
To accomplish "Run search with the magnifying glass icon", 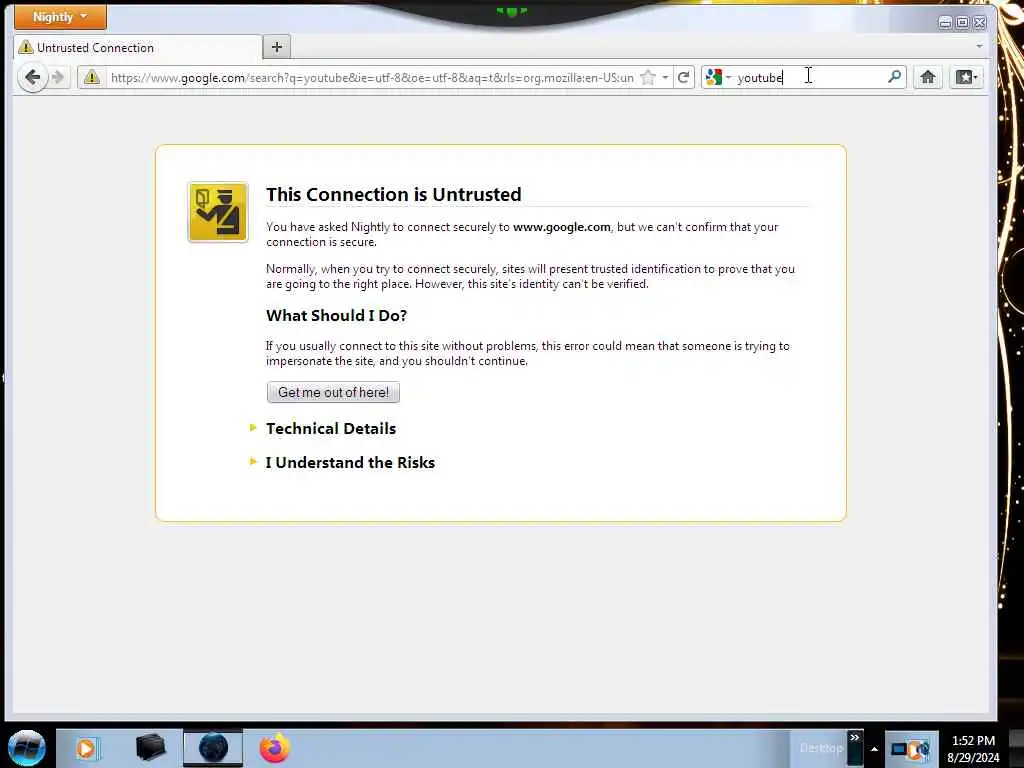I will [894, 77].
